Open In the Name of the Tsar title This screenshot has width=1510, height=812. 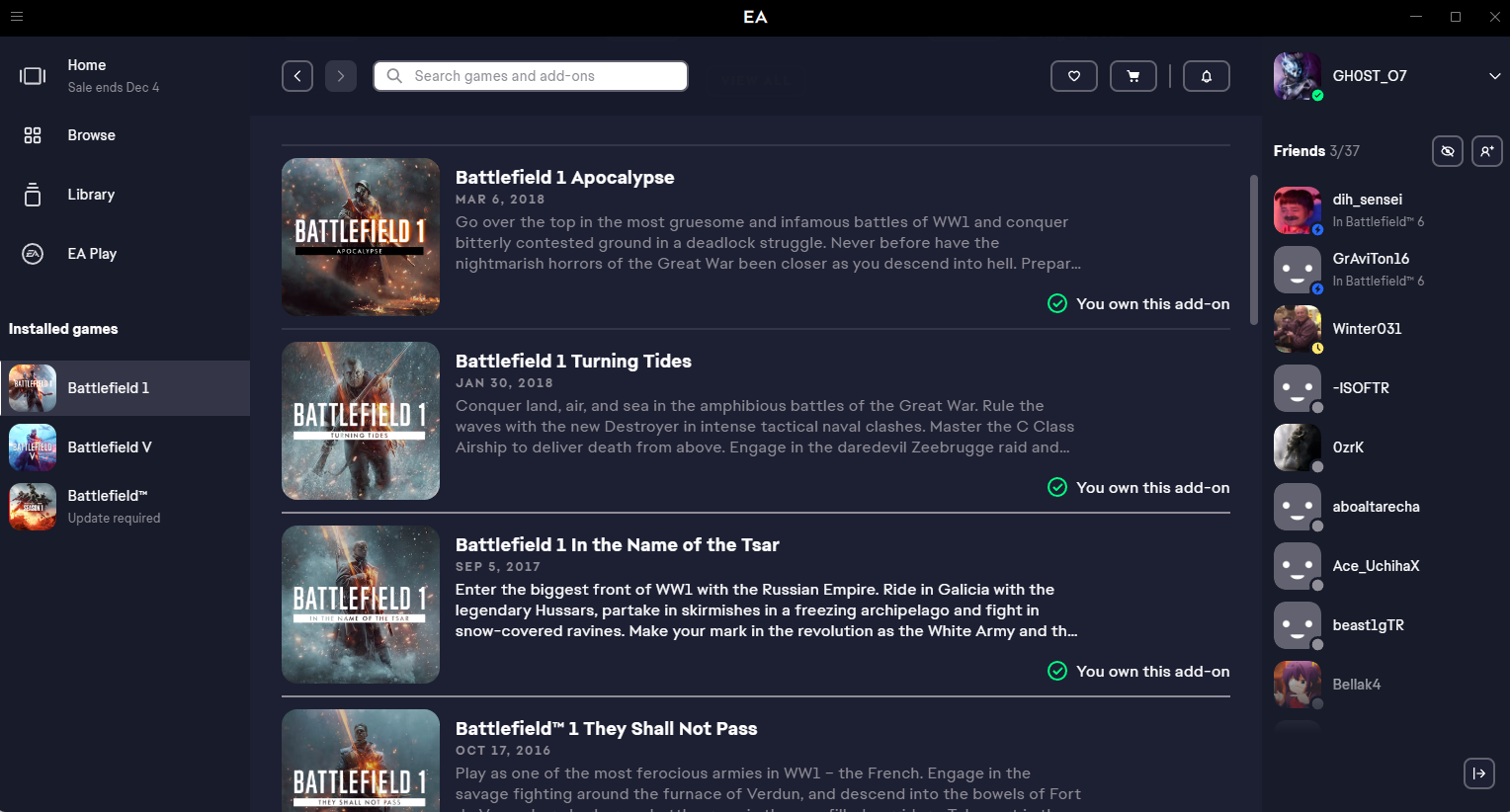(617, 545)
